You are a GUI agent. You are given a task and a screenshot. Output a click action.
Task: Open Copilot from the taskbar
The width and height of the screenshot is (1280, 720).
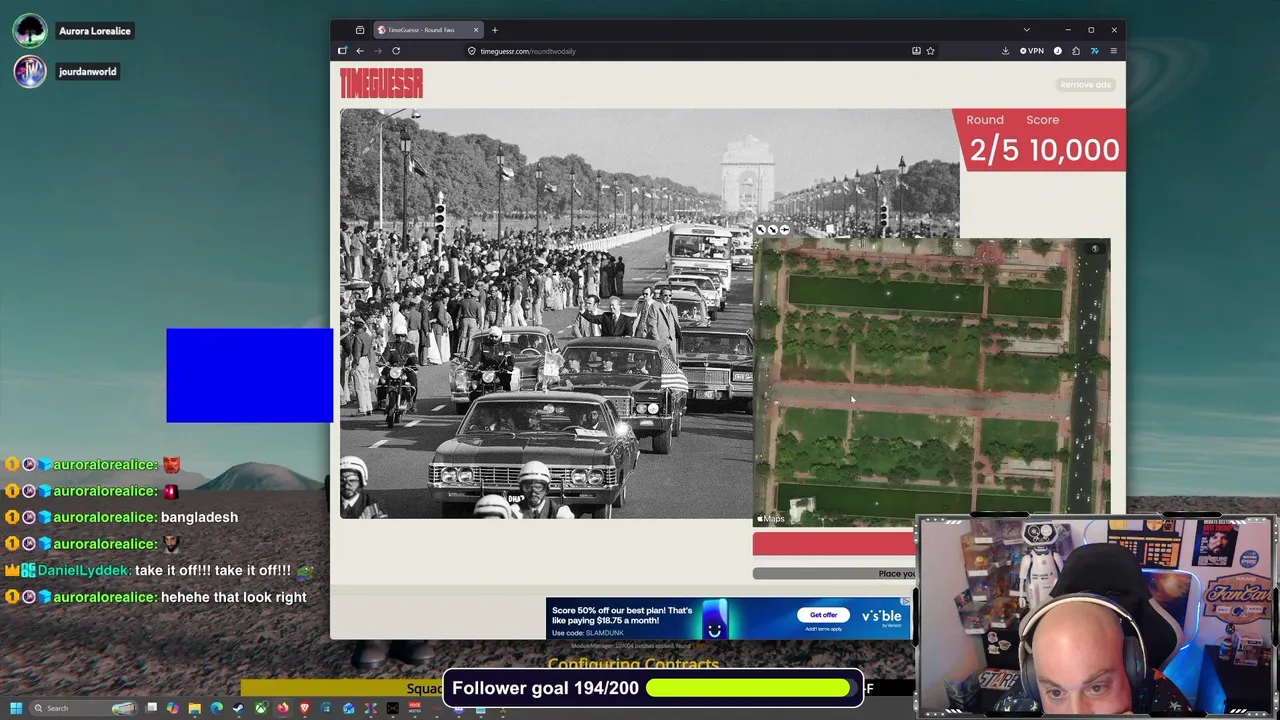tap(173, 708)
